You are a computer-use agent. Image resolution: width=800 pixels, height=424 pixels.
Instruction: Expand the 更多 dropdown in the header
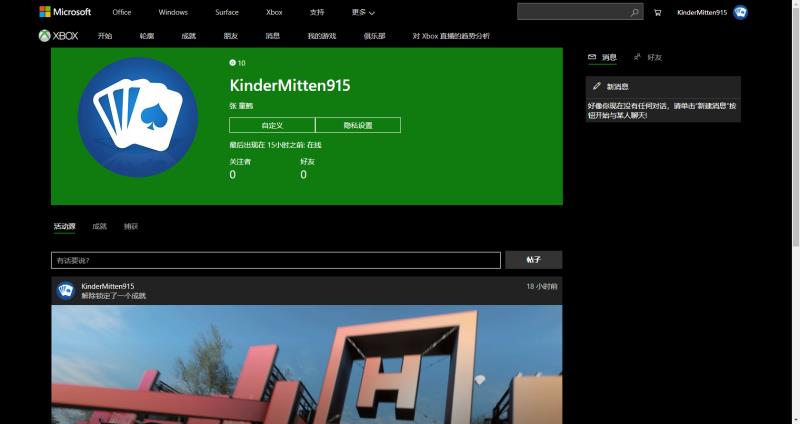(363, 12)
